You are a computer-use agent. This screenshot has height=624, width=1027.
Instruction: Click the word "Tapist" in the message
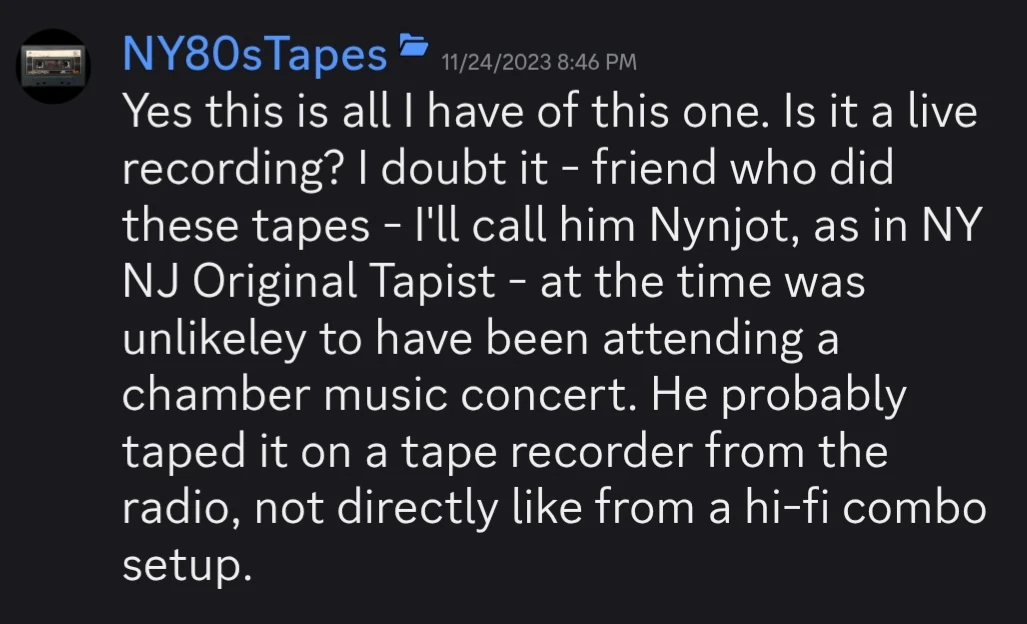click(435, 284)
